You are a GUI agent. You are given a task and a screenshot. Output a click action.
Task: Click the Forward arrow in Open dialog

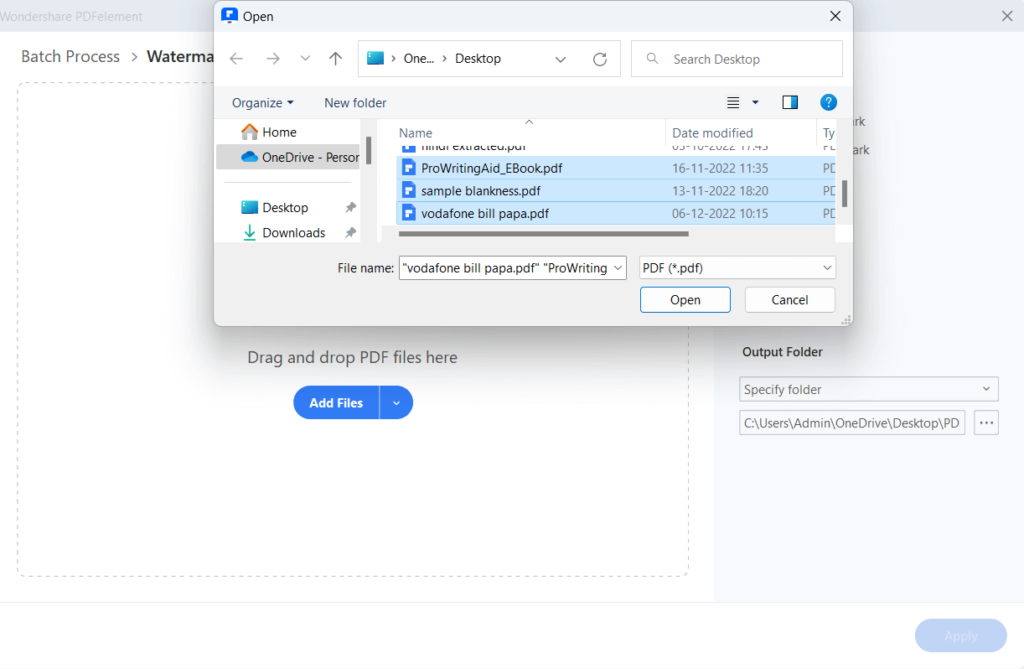273,59
